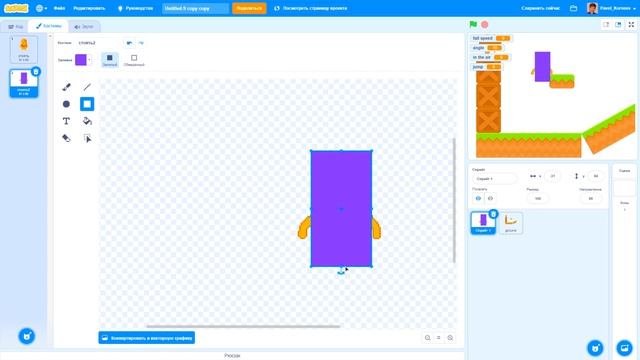The image size is (640, 360).
Task: Switch to the Costumes tab
Action: [x=48, y=26]
